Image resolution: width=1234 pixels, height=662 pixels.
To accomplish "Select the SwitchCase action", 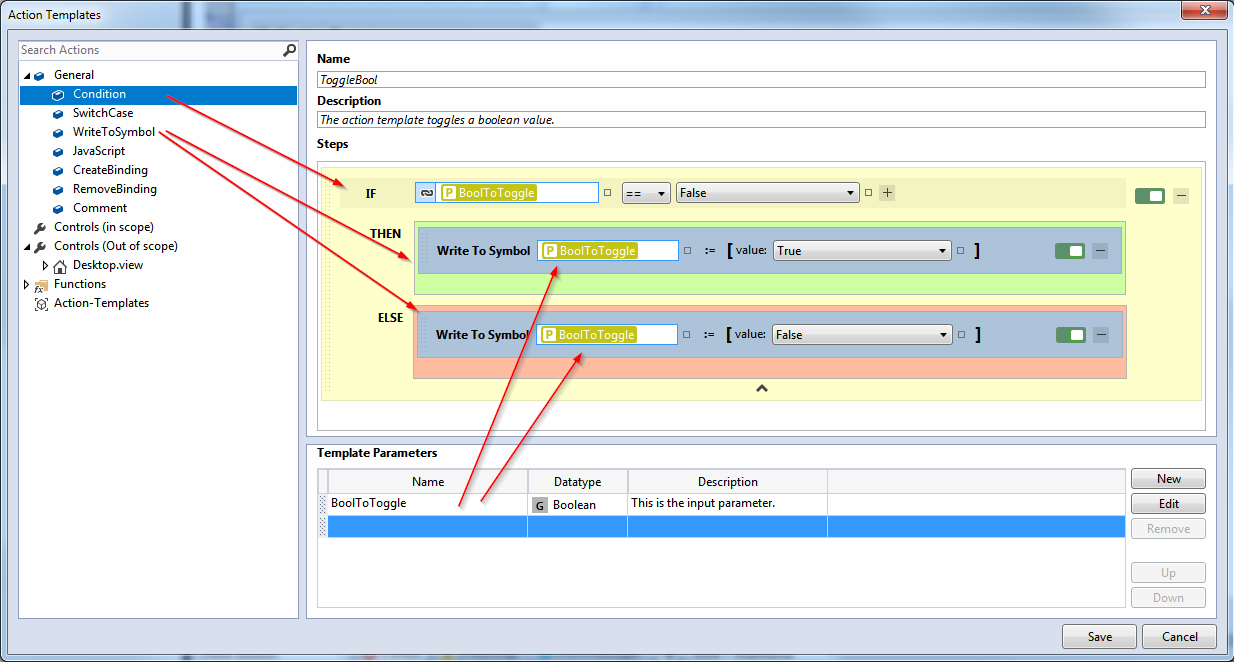I will coord(103,113).
